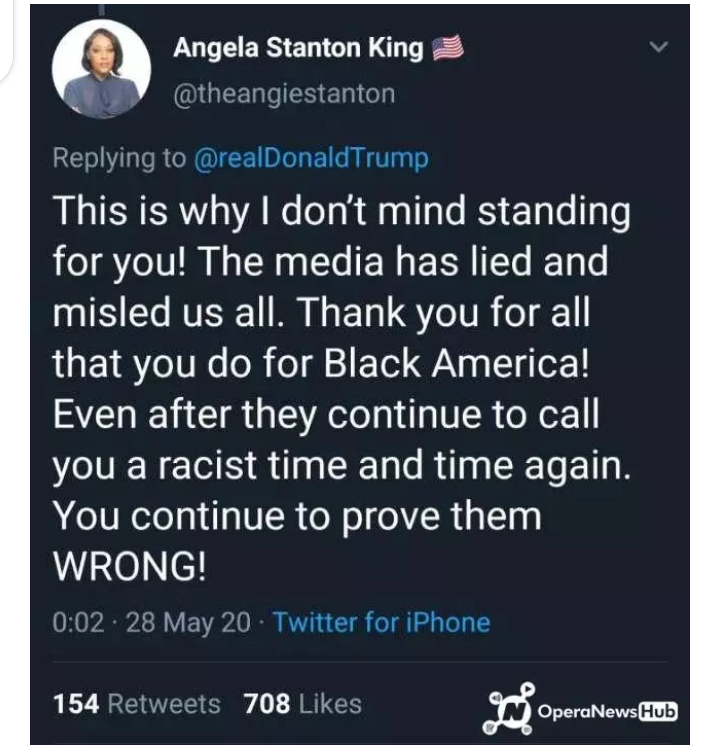
Task: Click the white rounded tab at top-left corner
Action: (7, 40)
